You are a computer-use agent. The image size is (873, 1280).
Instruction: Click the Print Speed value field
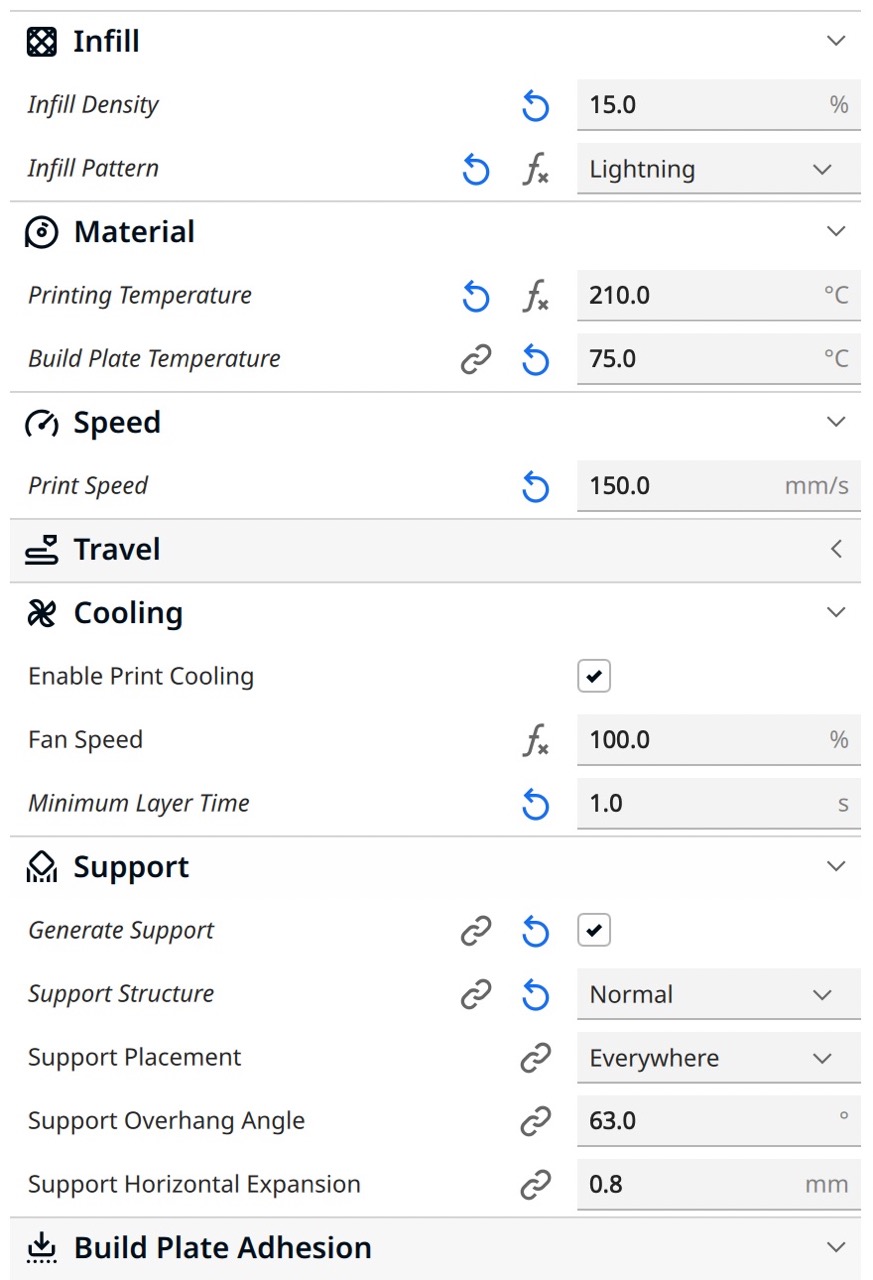[x=680, y=486]
